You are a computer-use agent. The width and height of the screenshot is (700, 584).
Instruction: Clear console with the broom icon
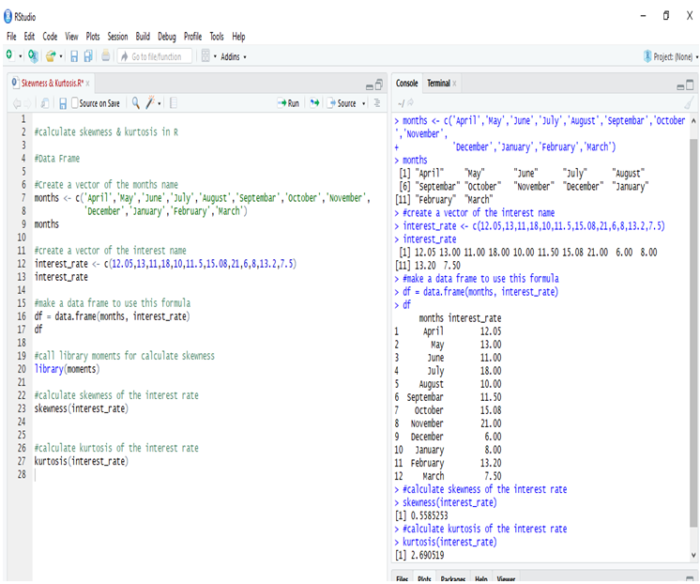coord(688,103)
